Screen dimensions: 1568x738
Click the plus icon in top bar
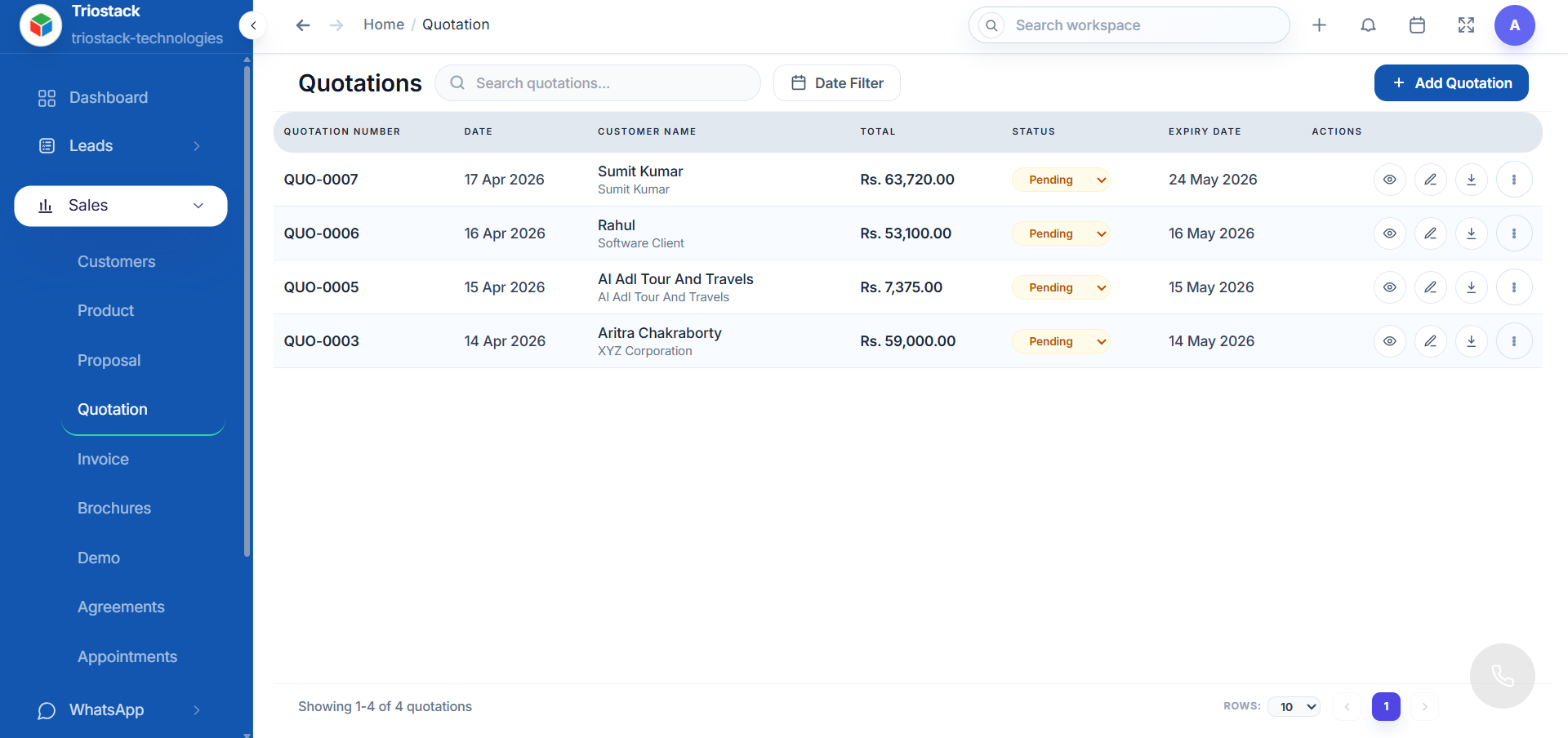[1319, 25]
